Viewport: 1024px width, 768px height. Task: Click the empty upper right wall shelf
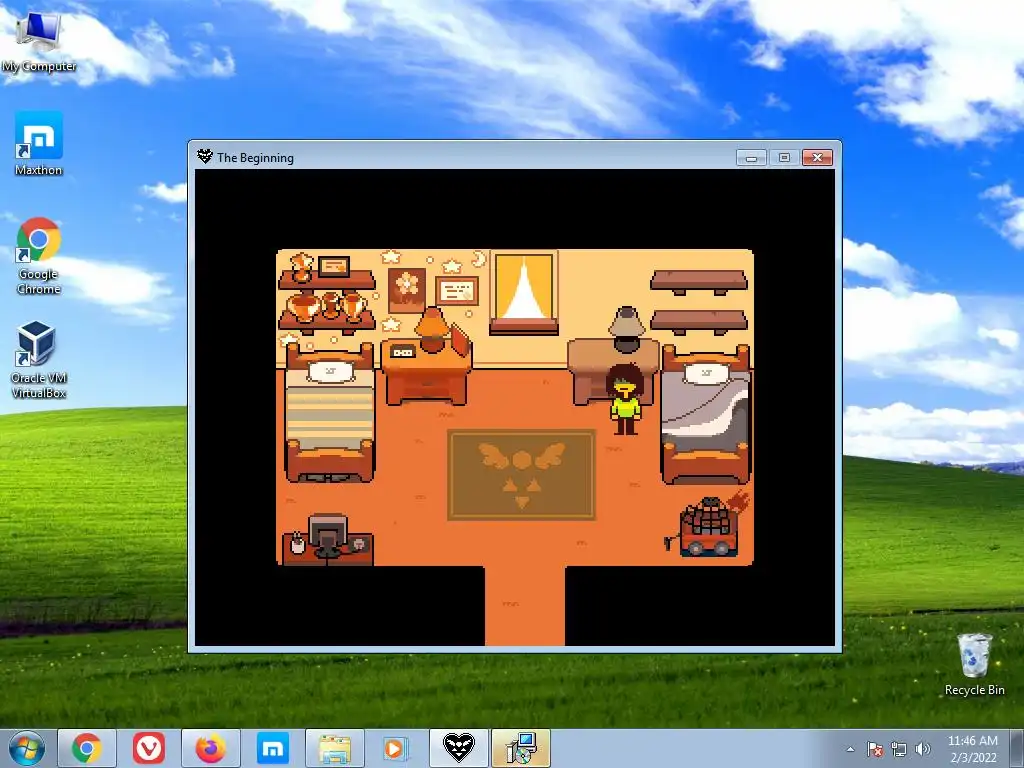(x=699, y=282)
